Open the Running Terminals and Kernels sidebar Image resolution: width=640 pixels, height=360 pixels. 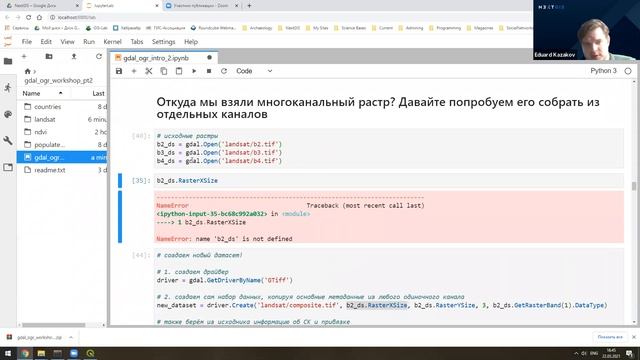pyautogui.click(x=8, y=88)
